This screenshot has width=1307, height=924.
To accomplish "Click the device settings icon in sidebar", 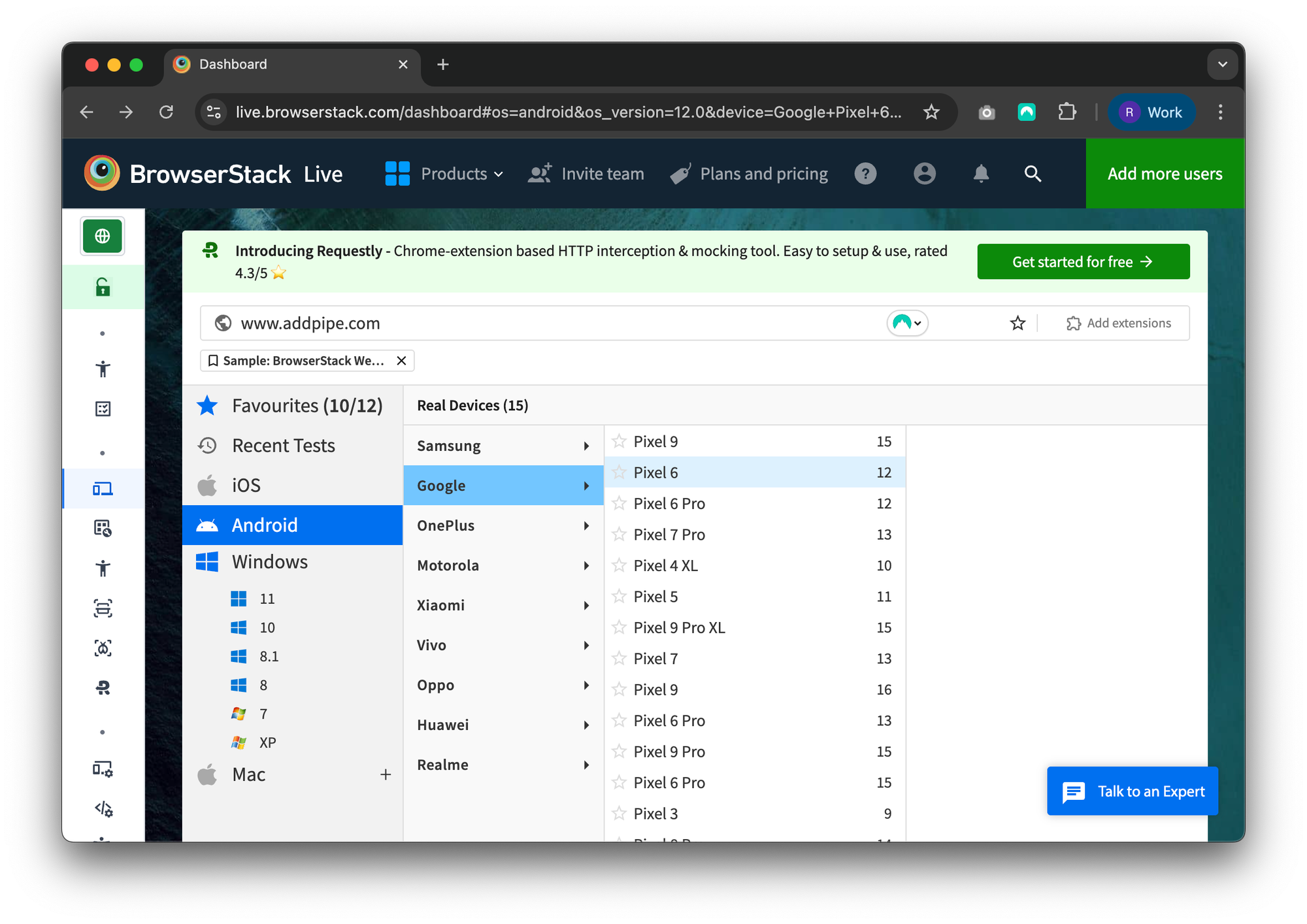I will pyautogui.click(x=103, y=770).
